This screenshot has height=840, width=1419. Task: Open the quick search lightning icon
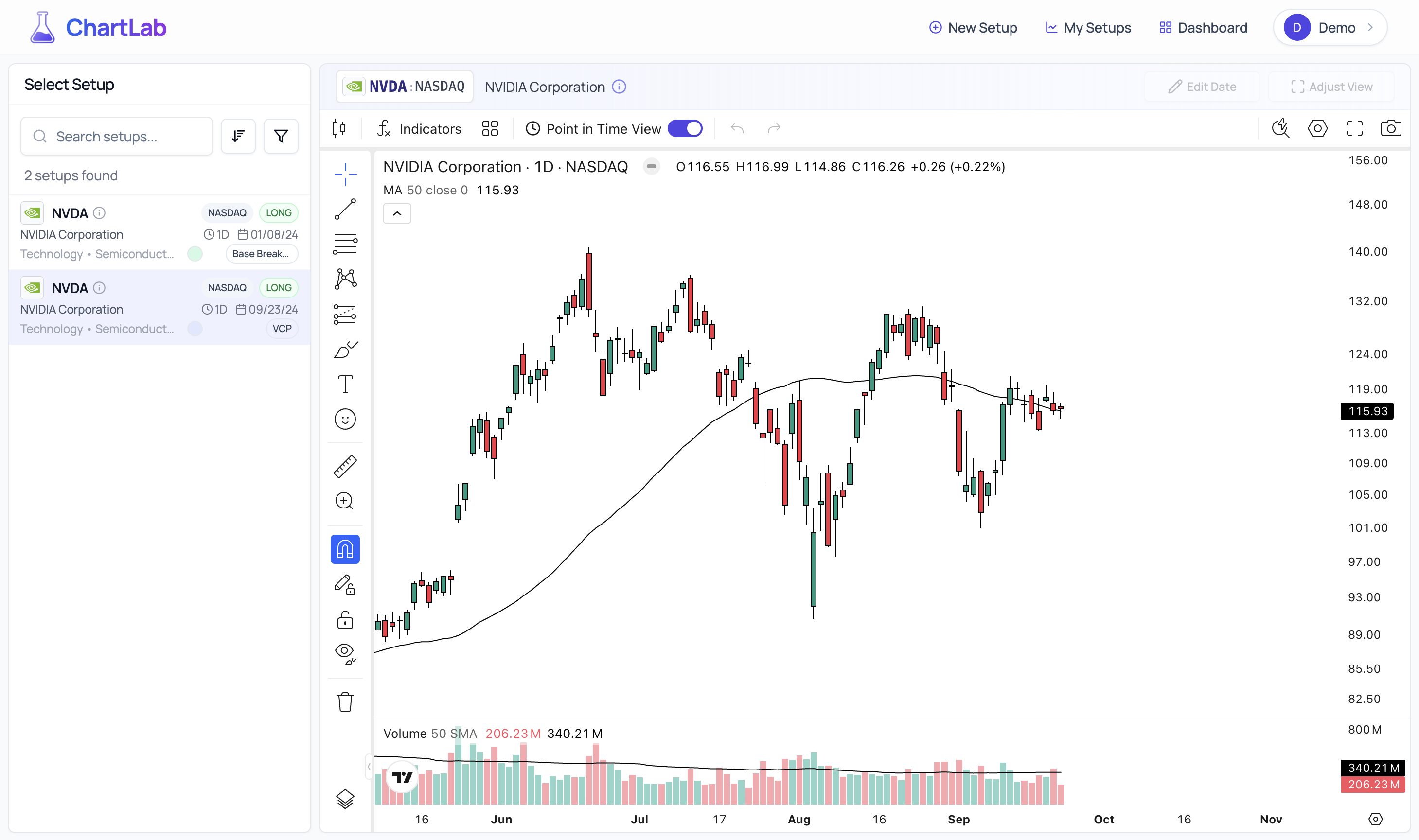pyautogui.click(x=1280, y=128)
